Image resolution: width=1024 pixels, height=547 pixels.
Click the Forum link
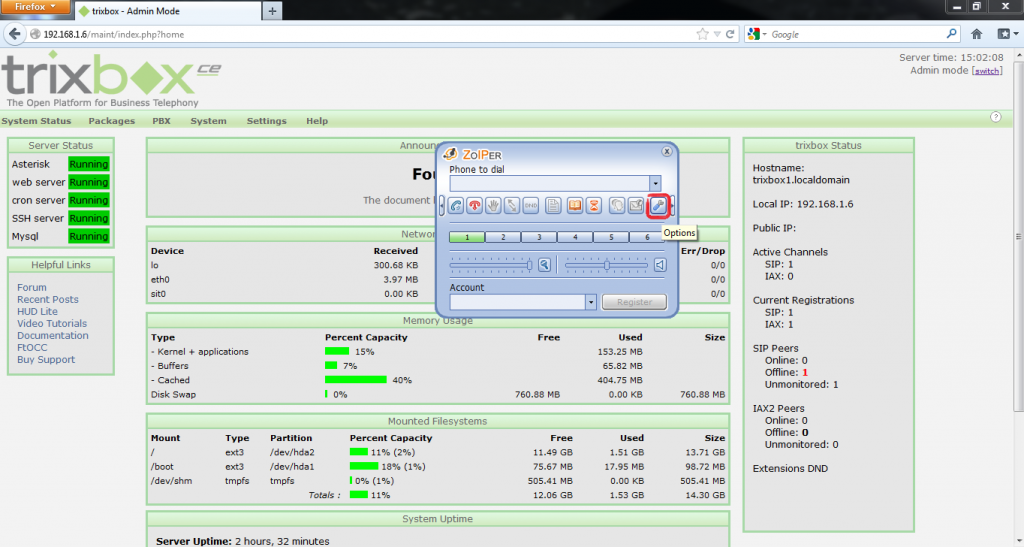(x=31, y=287)
